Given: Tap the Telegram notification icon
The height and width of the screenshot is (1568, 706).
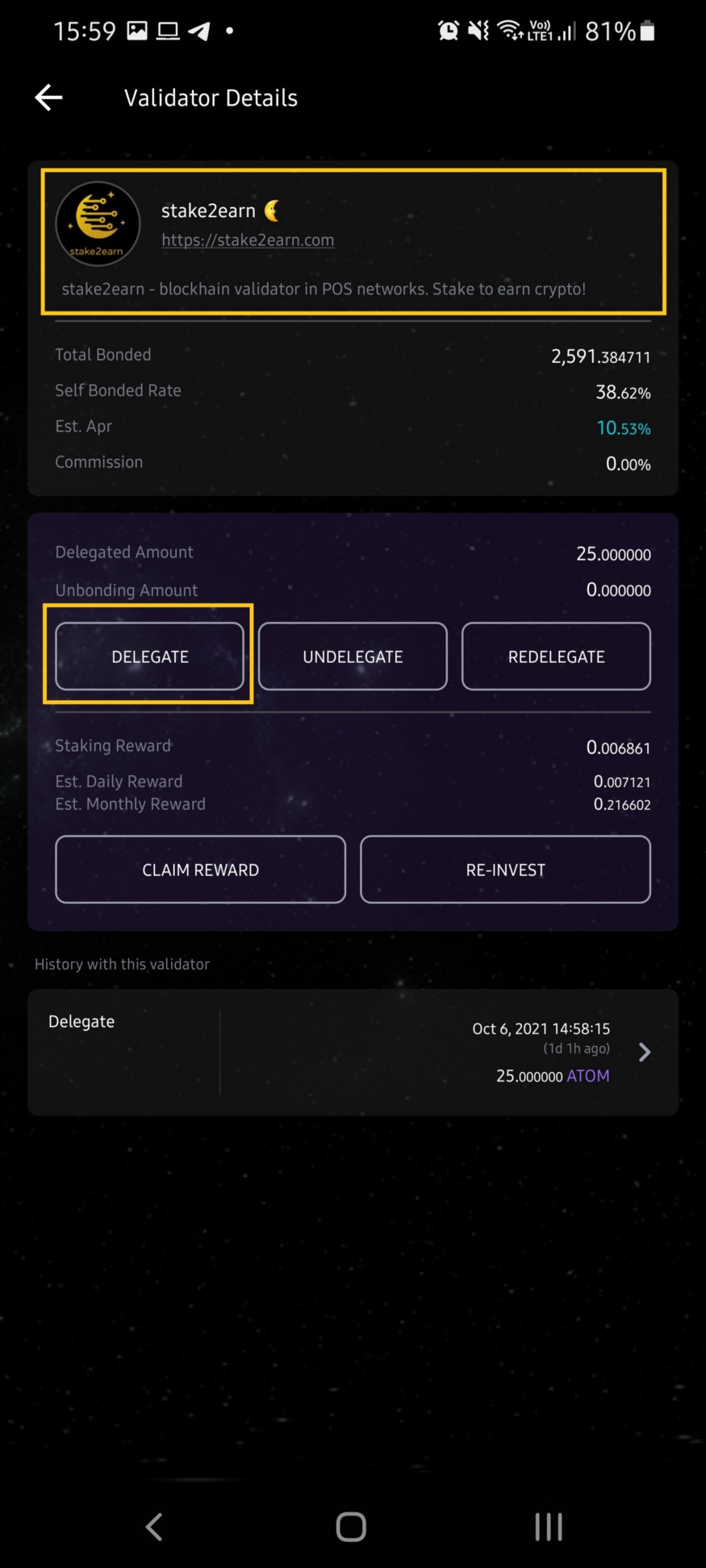Looking at the screenshot, I should coord(199,31).
